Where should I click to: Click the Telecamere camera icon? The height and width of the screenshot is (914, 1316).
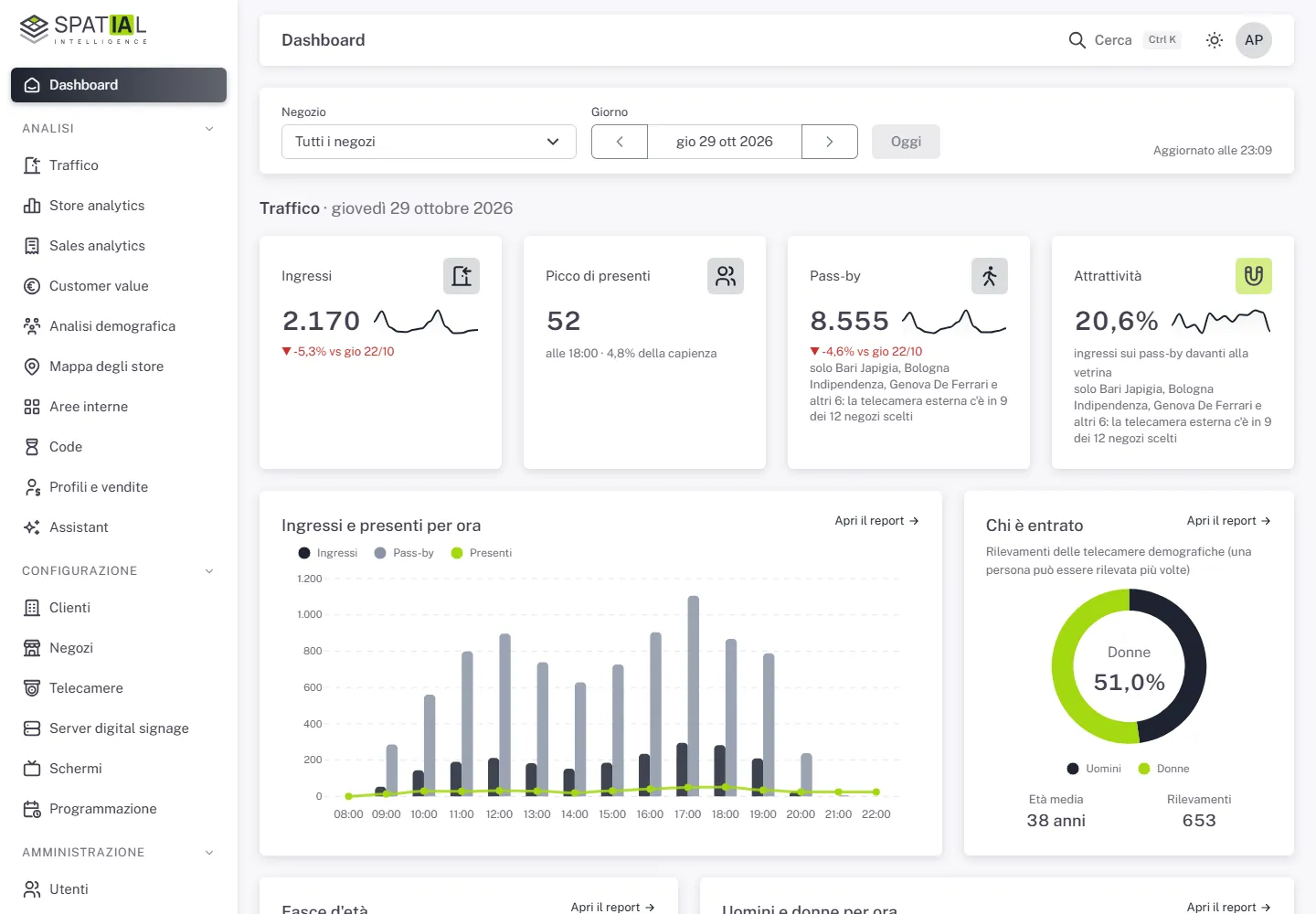click(x=32, y=688)
